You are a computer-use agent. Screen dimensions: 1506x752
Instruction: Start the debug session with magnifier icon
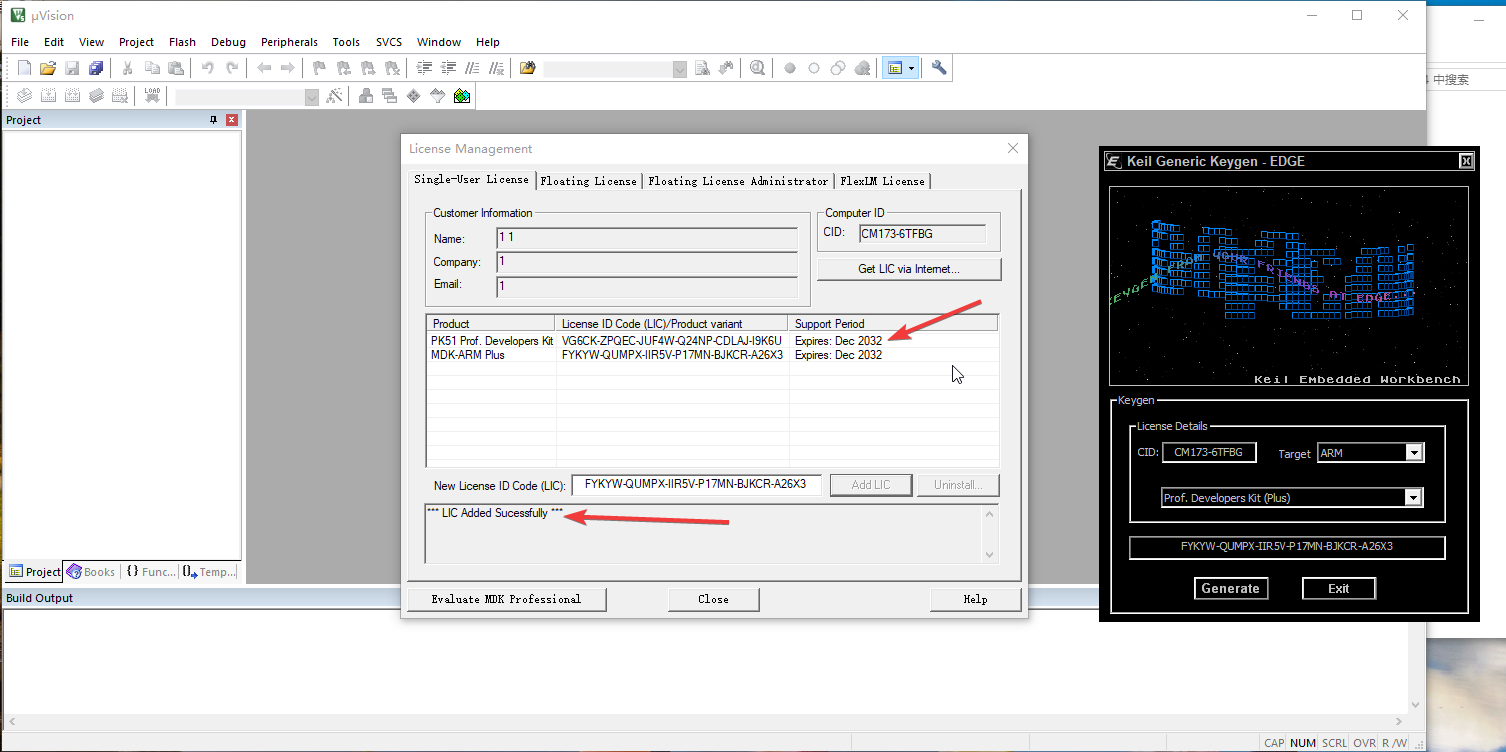[758, 68]
